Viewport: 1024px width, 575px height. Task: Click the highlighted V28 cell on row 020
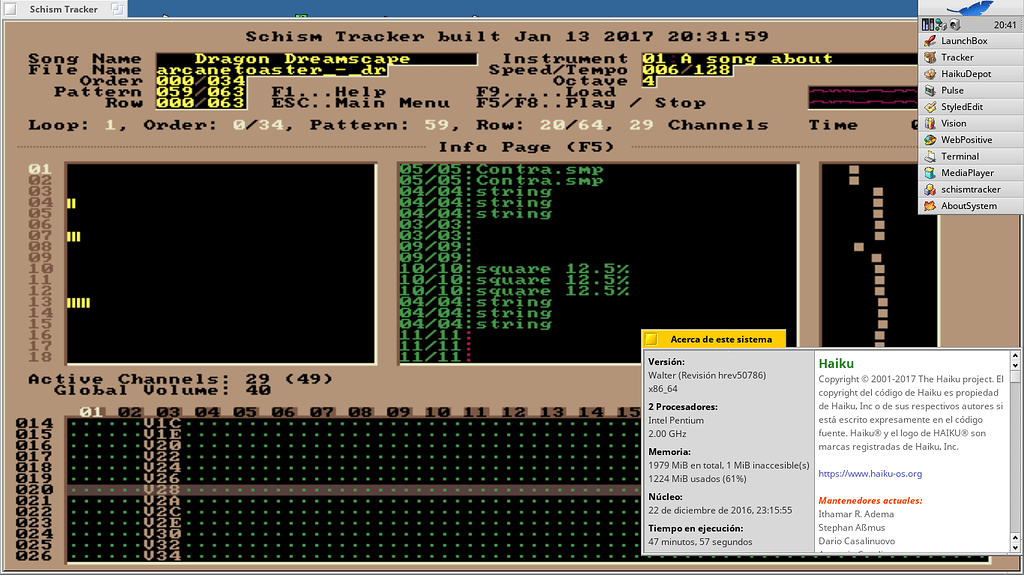pyautogui.click(x=163, y=490)
